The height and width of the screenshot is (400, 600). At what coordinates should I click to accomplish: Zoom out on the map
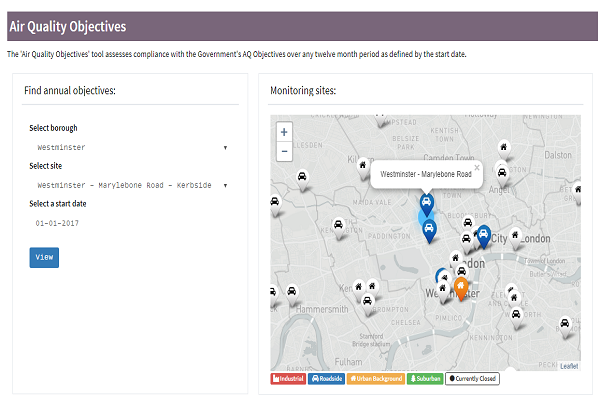(x=284, y=151)
